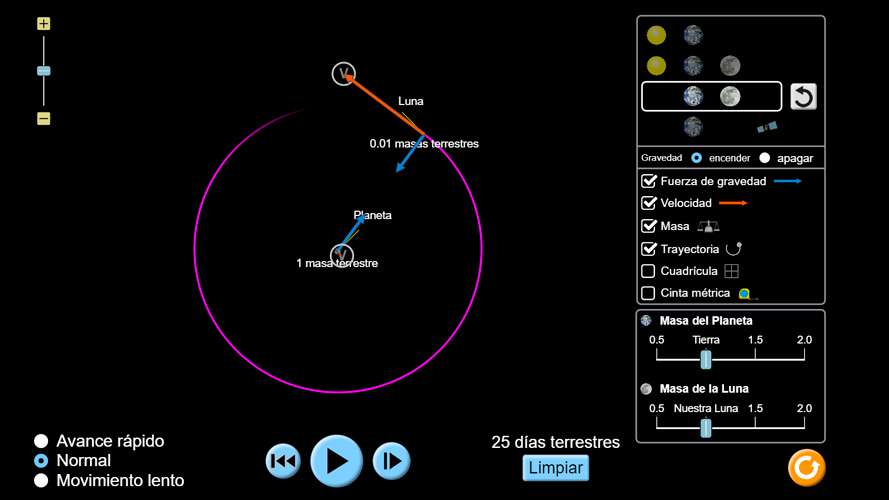The image size is (889, 500).
Task: Select the apagar gravity radio button
Action: coord(765,158)
